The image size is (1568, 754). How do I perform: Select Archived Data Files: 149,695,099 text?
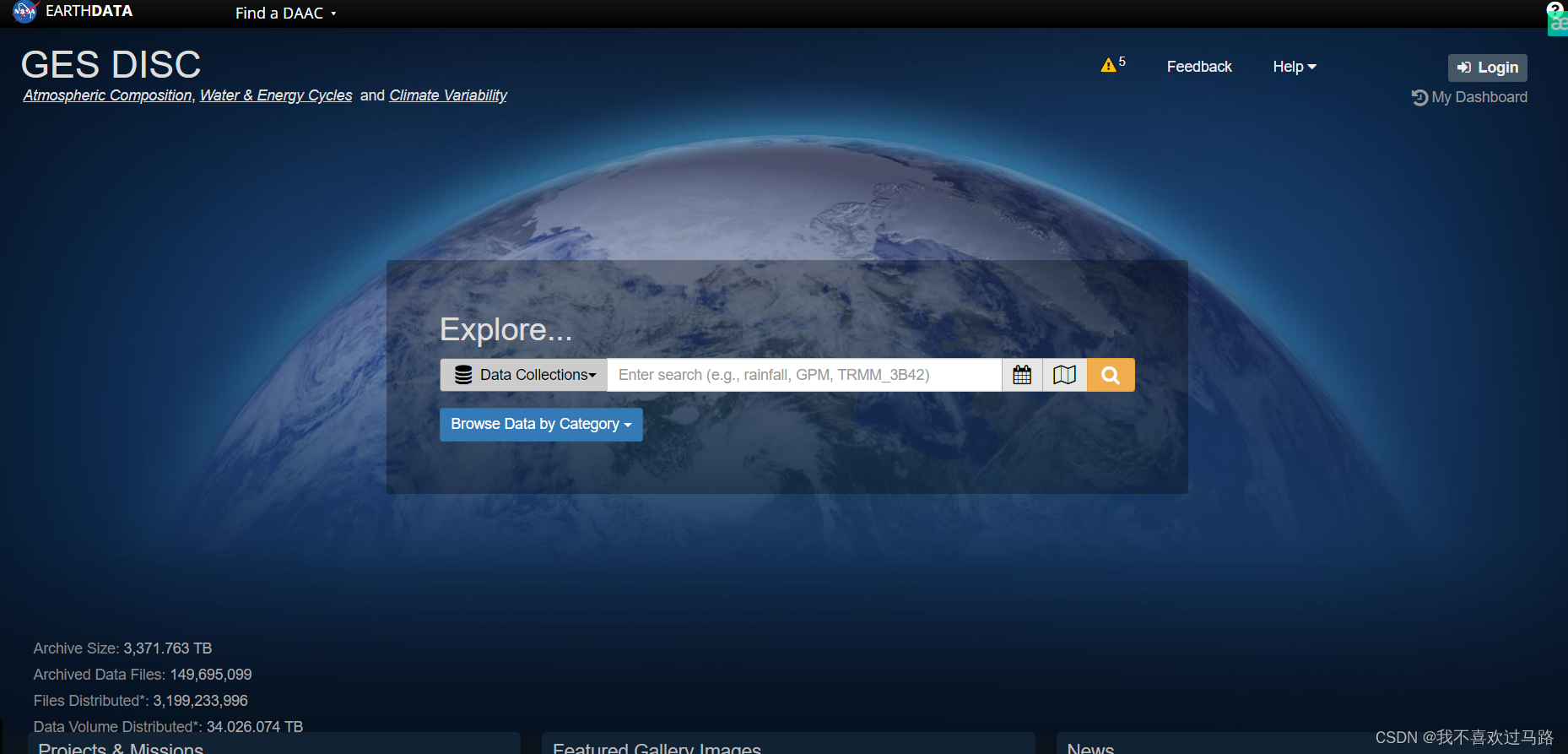(143, 675)
